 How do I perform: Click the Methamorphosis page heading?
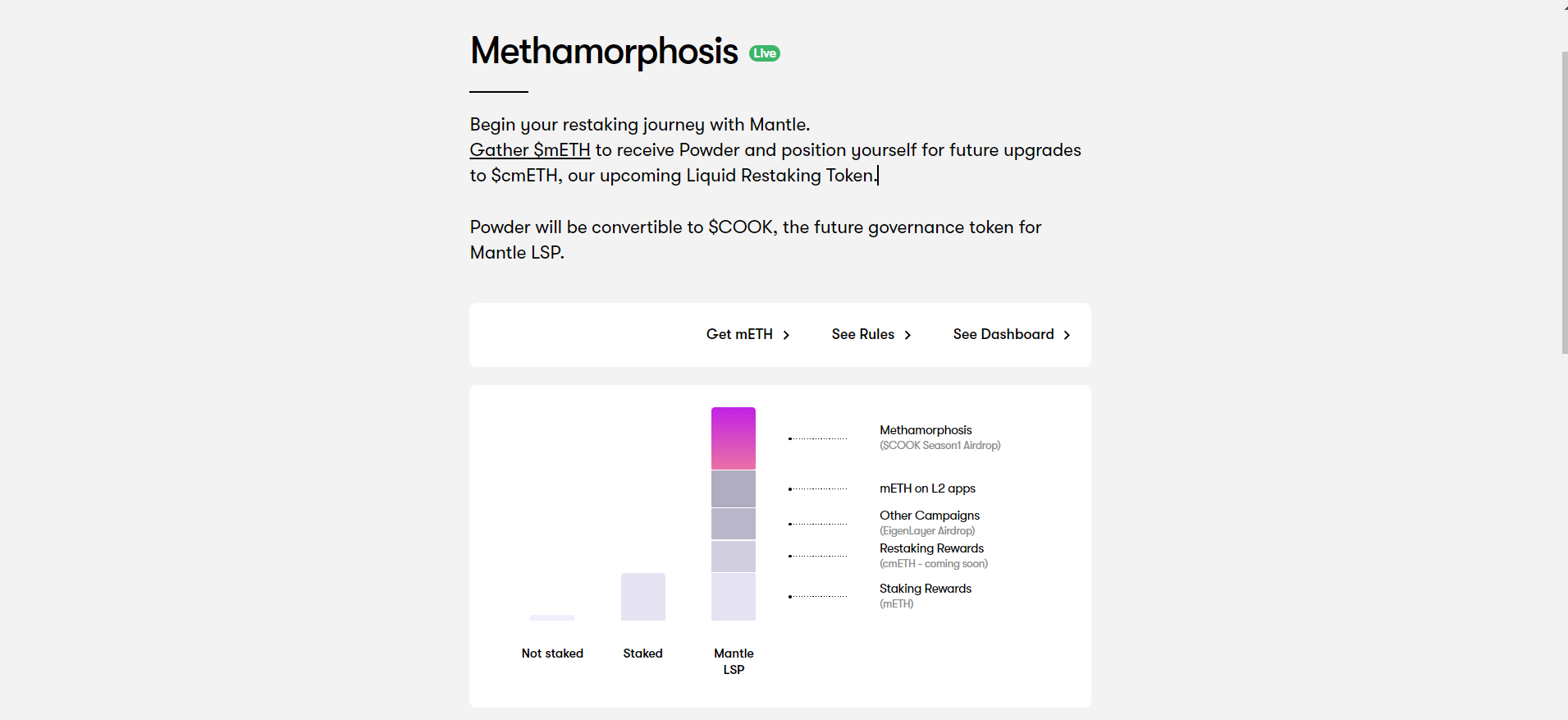click(604, 52)
